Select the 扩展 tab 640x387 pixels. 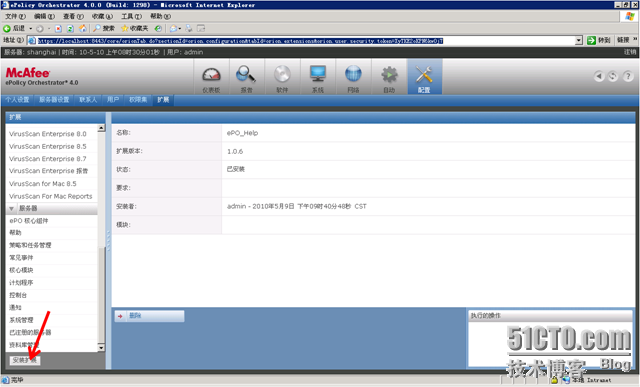point(163,100)
